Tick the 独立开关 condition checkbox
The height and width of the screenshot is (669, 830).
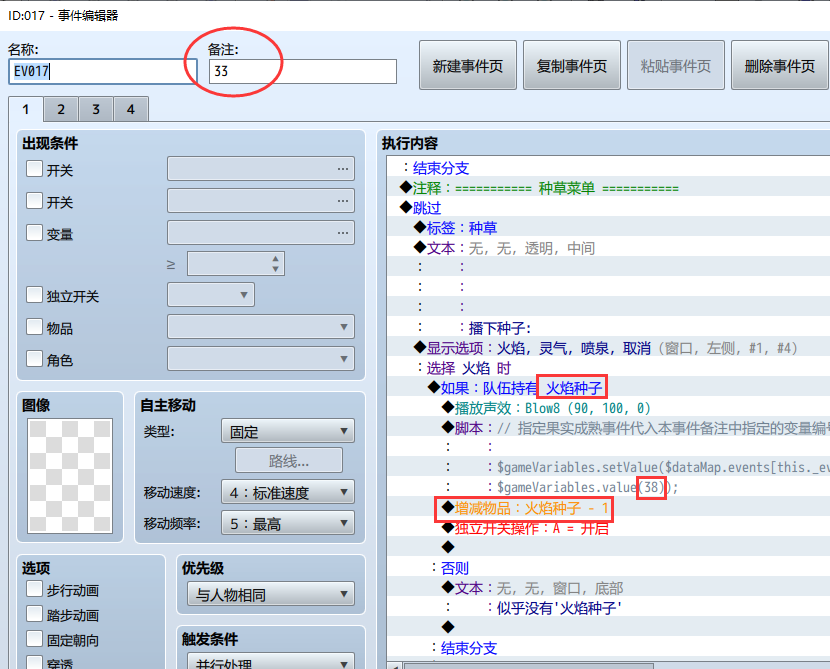click(34, 295)
